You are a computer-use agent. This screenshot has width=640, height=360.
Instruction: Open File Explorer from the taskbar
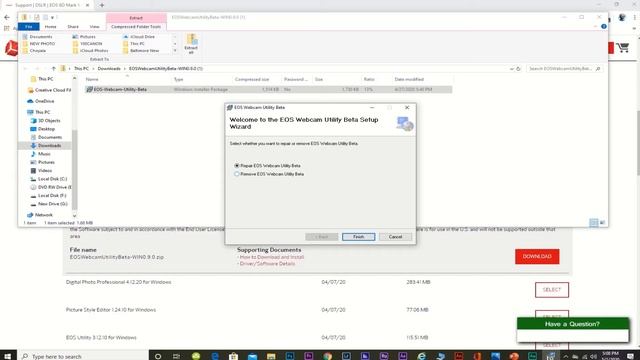click(x=271, y=356)
